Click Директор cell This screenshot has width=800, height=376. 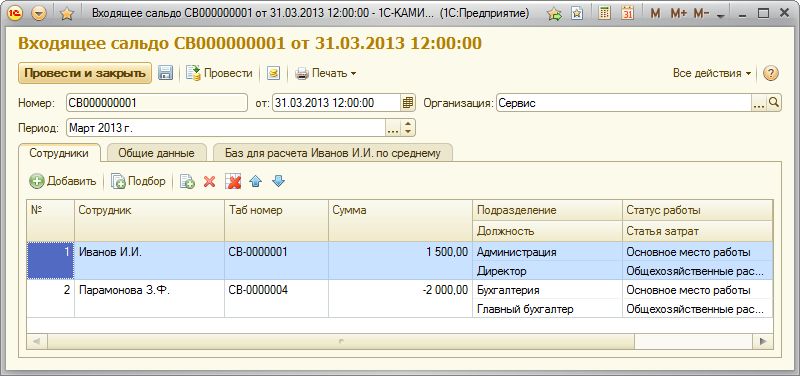[x=547, y=271]
